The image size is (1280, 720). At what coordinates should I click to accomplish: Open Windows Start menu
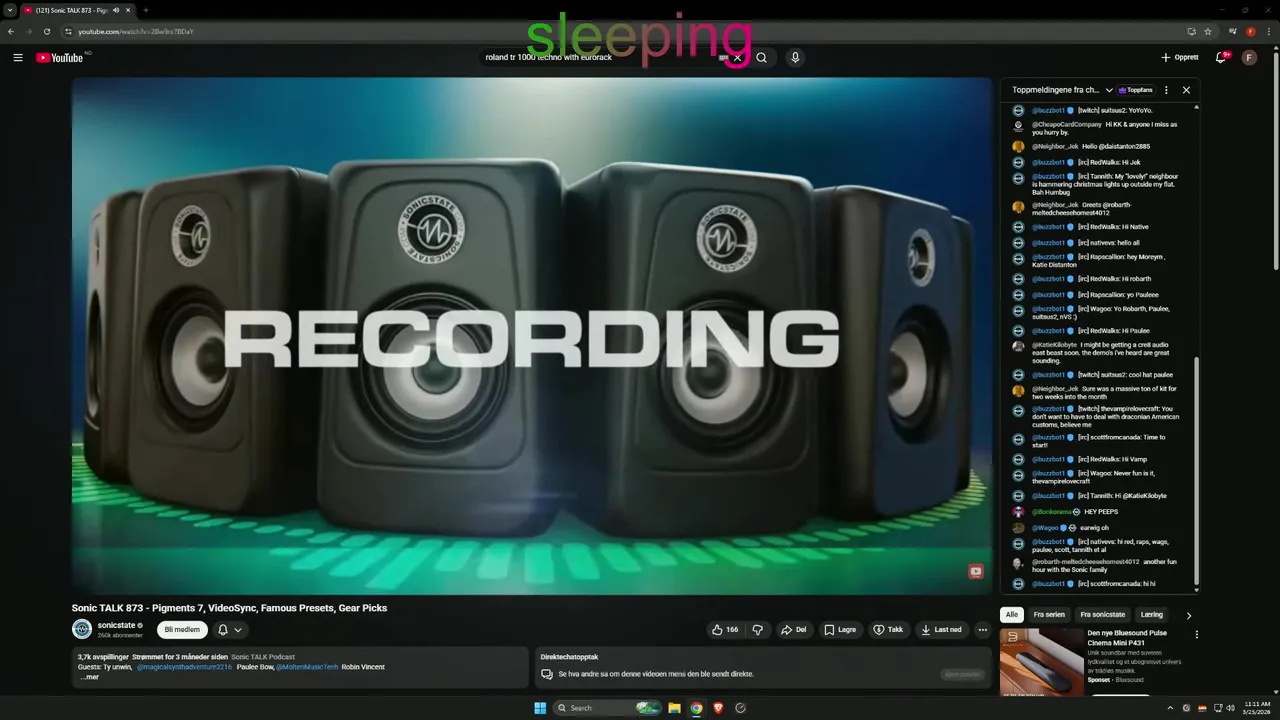[x=540, y=708]
